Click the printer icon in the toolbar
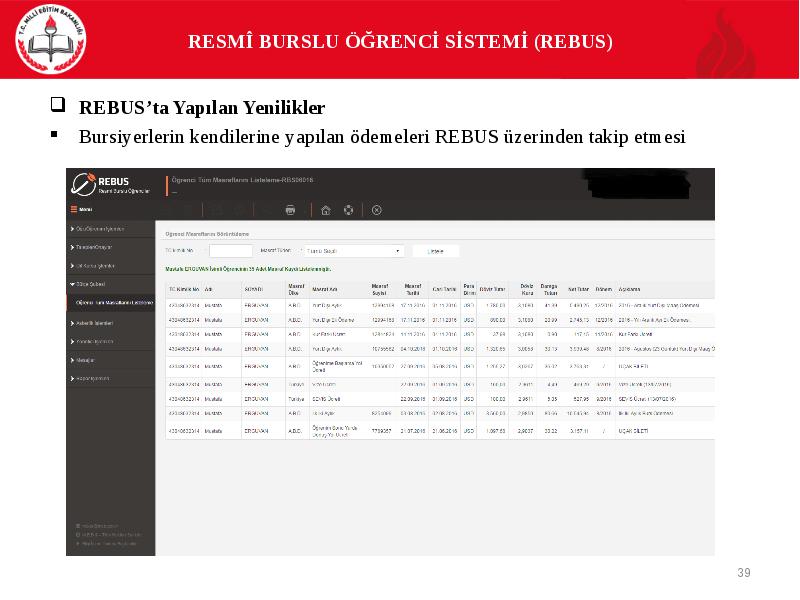This screenshot has height=600, width=800. click(x=290, y=210)
